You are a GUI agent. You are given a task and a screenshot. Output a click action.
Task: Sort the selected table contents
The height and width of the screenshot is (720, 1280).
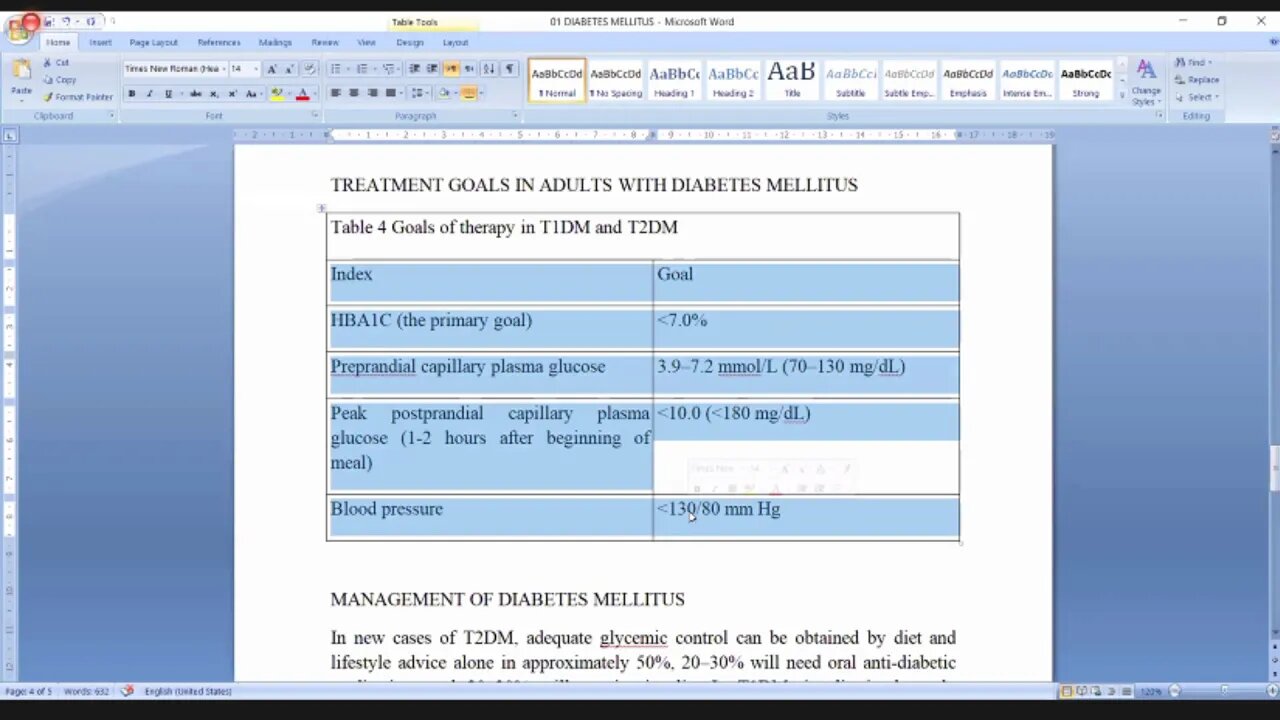point(489,69)
